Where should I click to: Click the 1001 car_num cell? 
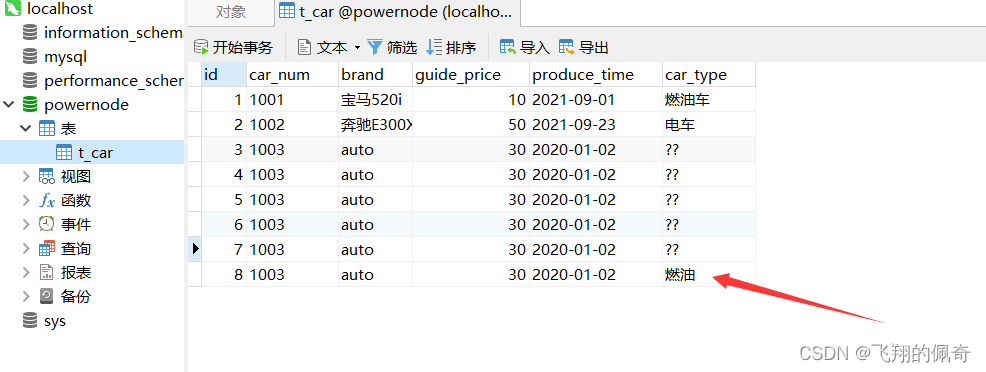(x=292, y=99)
